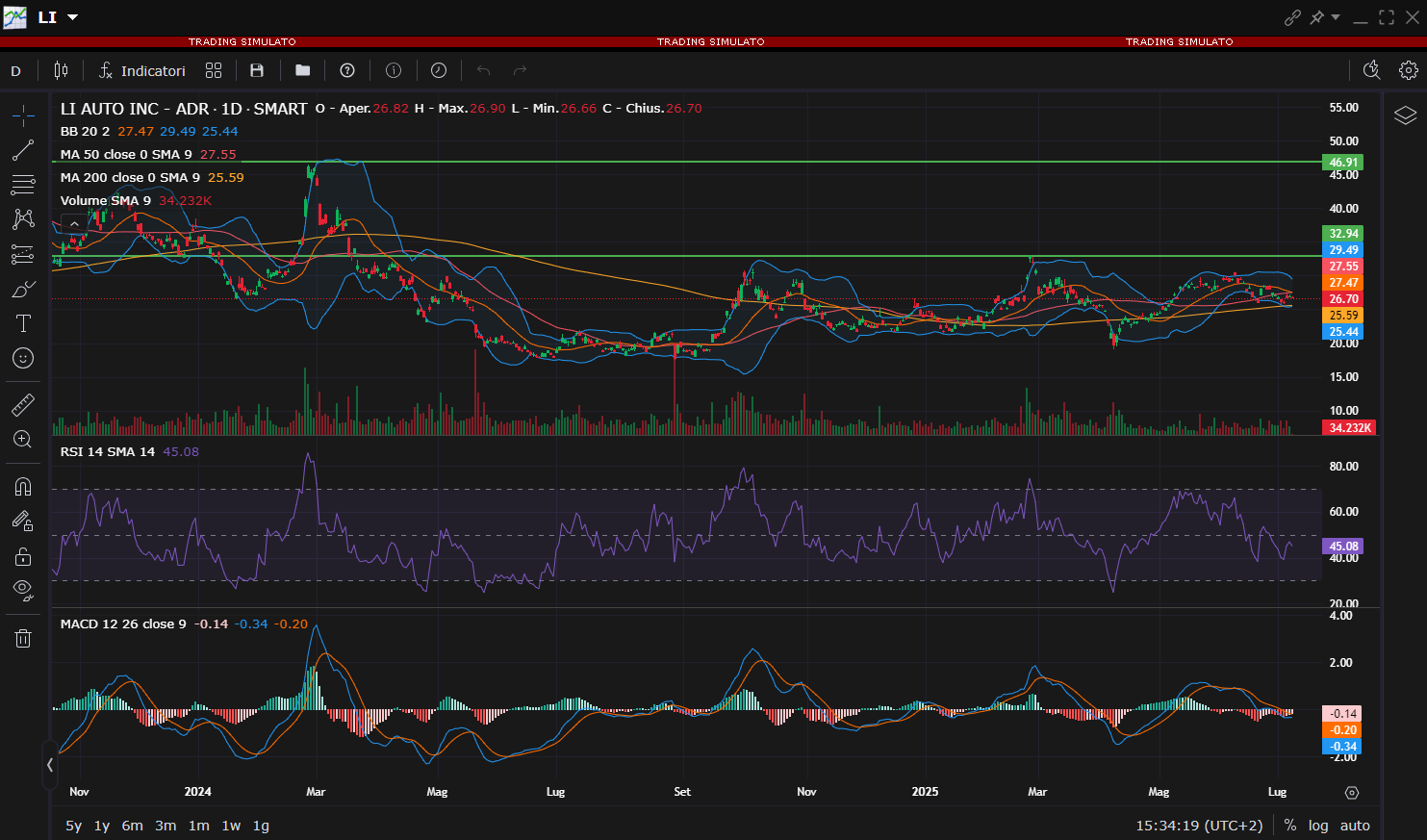Screen dimensions: 1427x840
Task: Toggle the log scale
Action: 1318,826
